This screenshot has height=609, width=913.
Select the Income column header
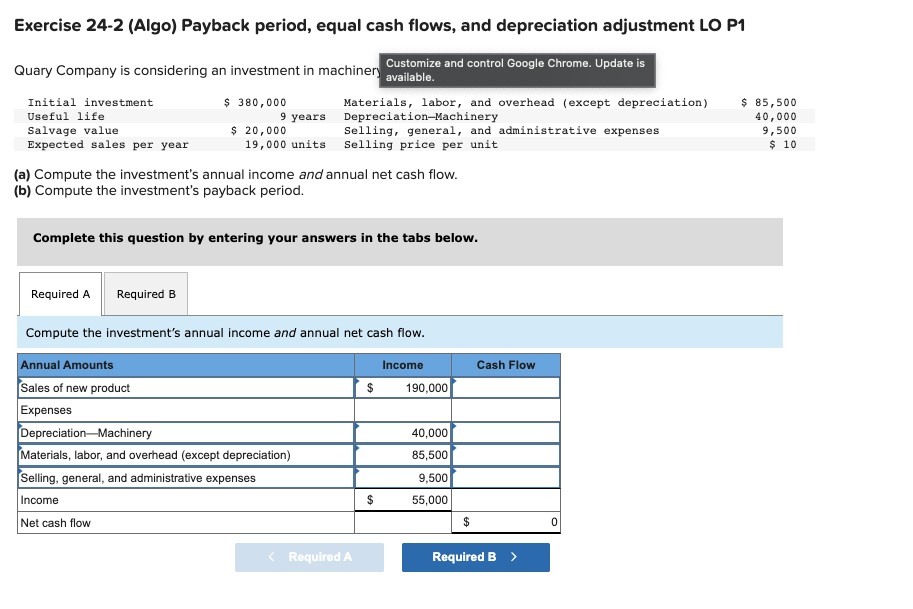(404, 364)
